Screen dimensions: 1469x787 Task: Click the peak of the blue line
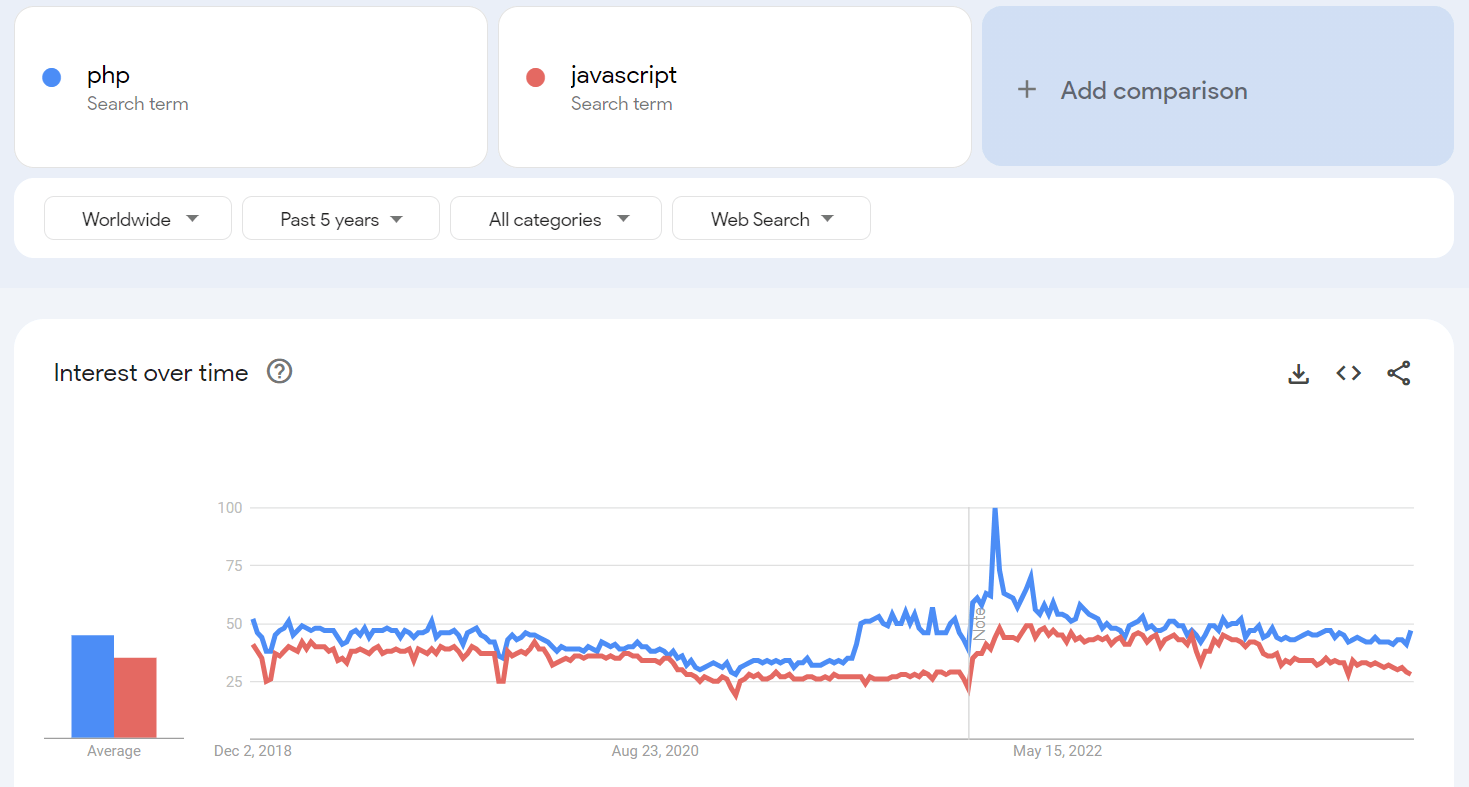coord(996,508)
